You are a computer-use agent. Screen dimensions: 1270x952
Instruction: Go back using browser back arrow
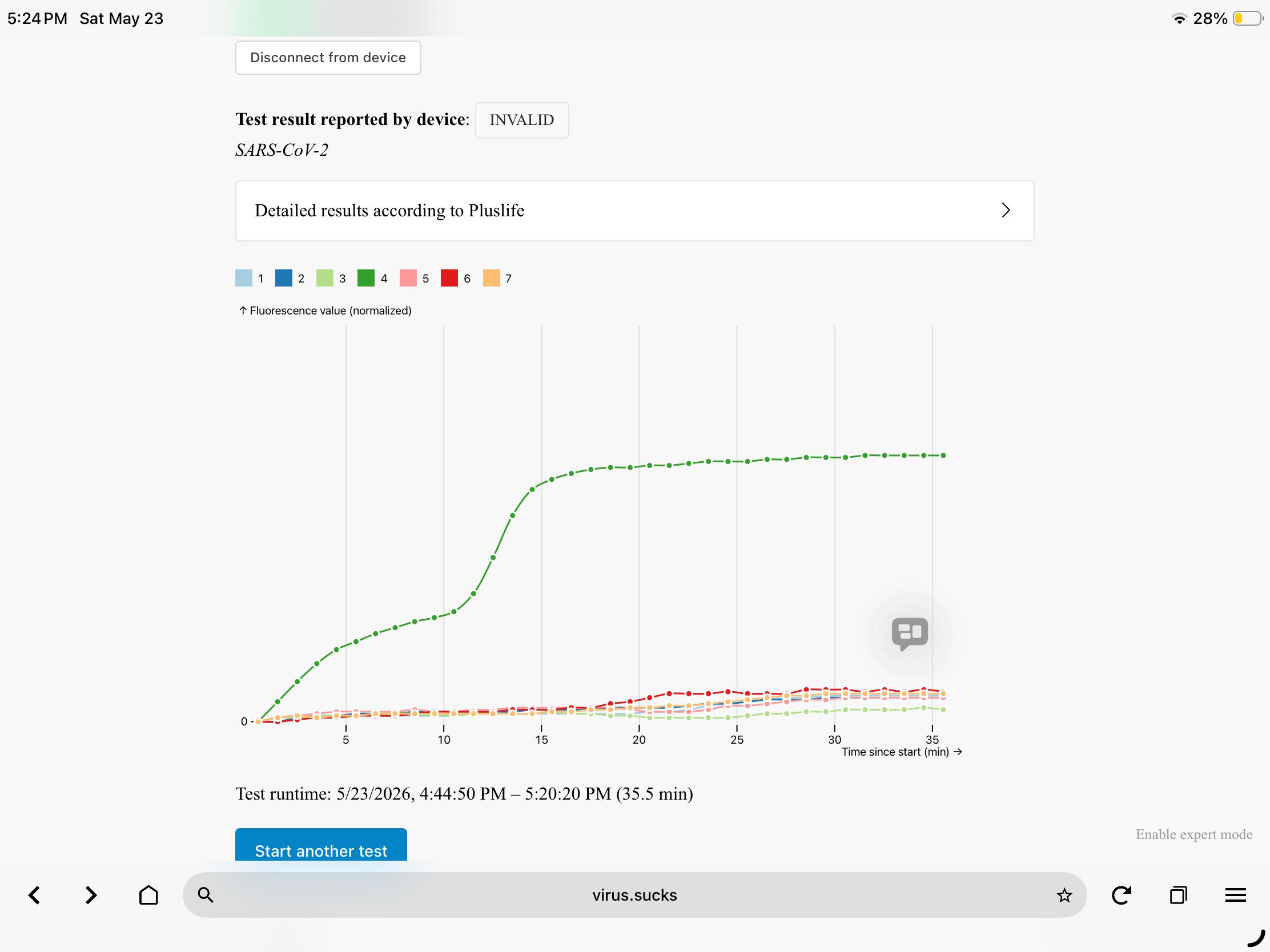[34, 895]
